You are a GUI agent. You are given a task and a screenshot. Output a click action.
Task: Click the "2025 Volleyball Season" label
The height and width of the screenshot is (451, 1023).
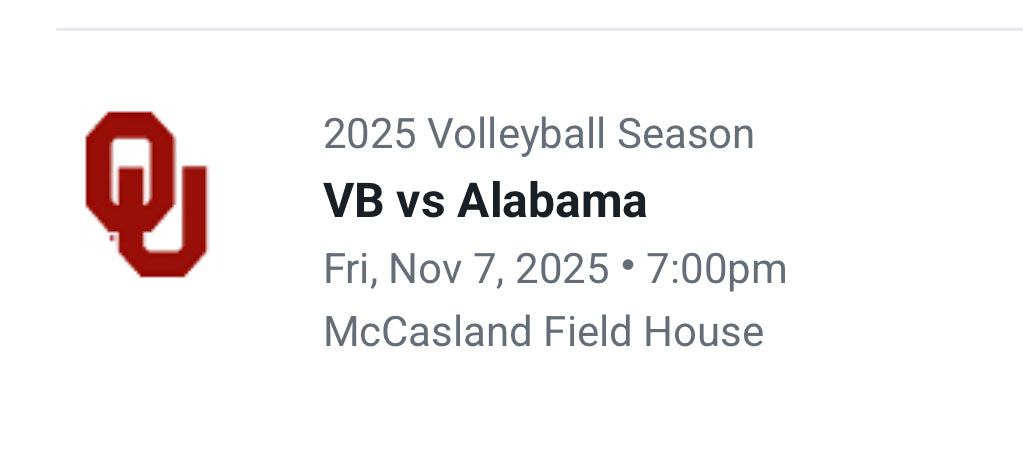pos(538,134)
